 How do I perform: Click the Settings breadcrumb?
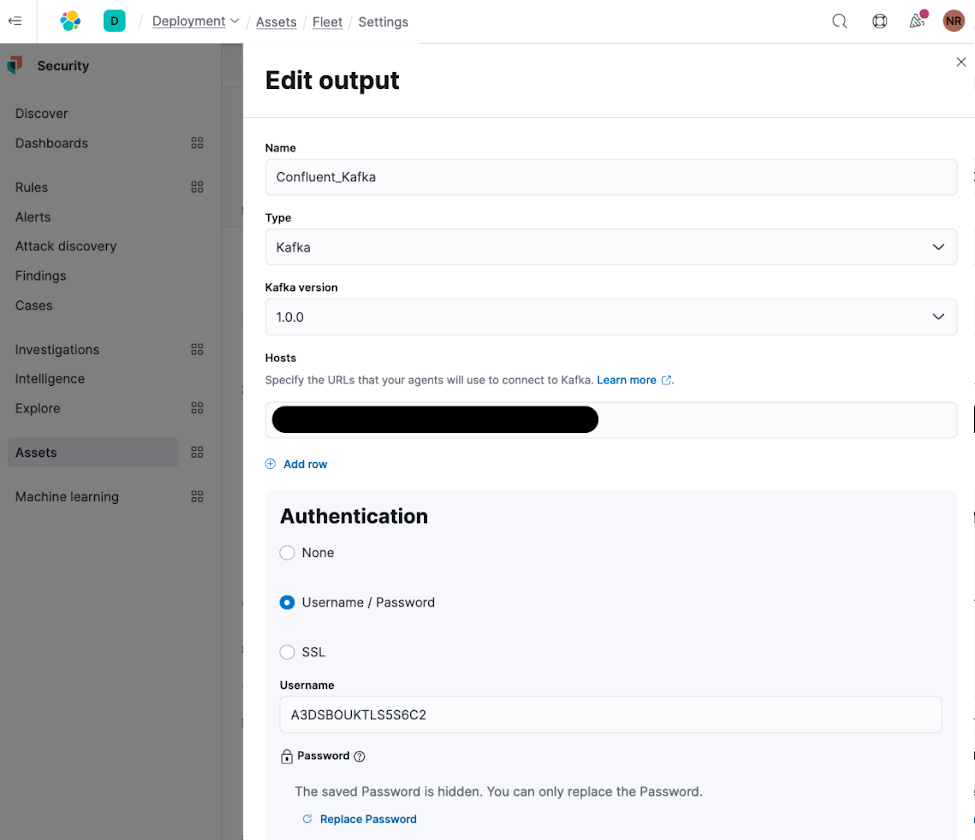click(383, 22)
